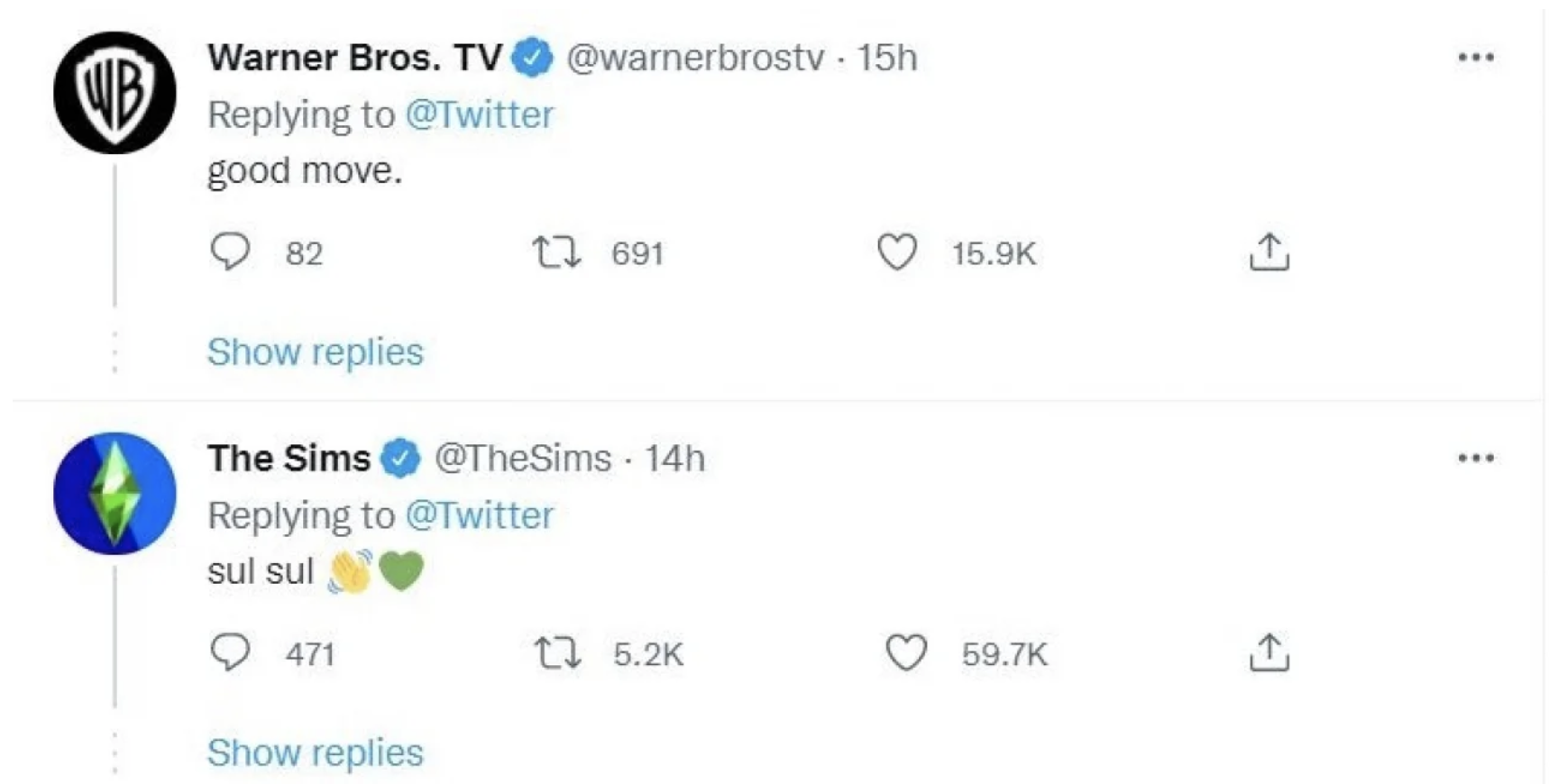Share The Sims tweet
The width and height of the screenshot is (1549, 784).
point(1269,652)
